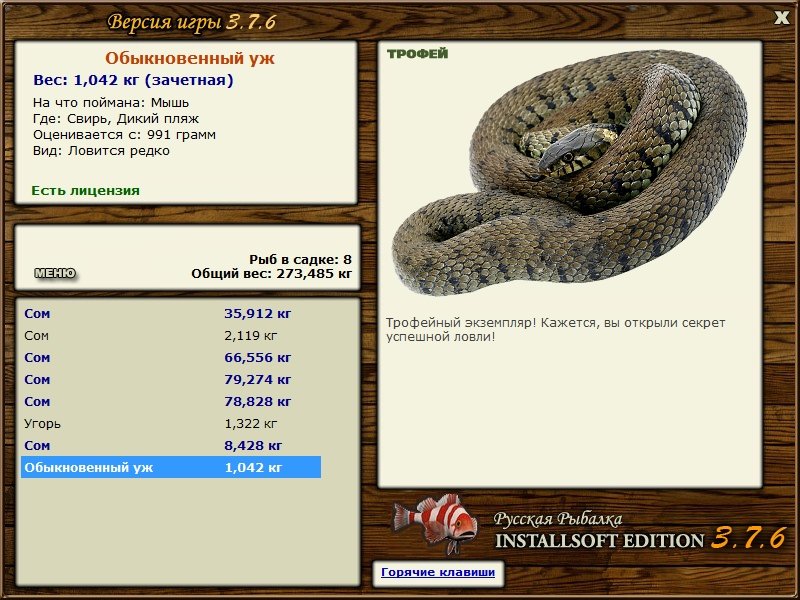Image resolution: width=800 pixels, height=600 pixels.
Task: Click the Общий вес 273,485 кг summary
Action: pos(271,274)
